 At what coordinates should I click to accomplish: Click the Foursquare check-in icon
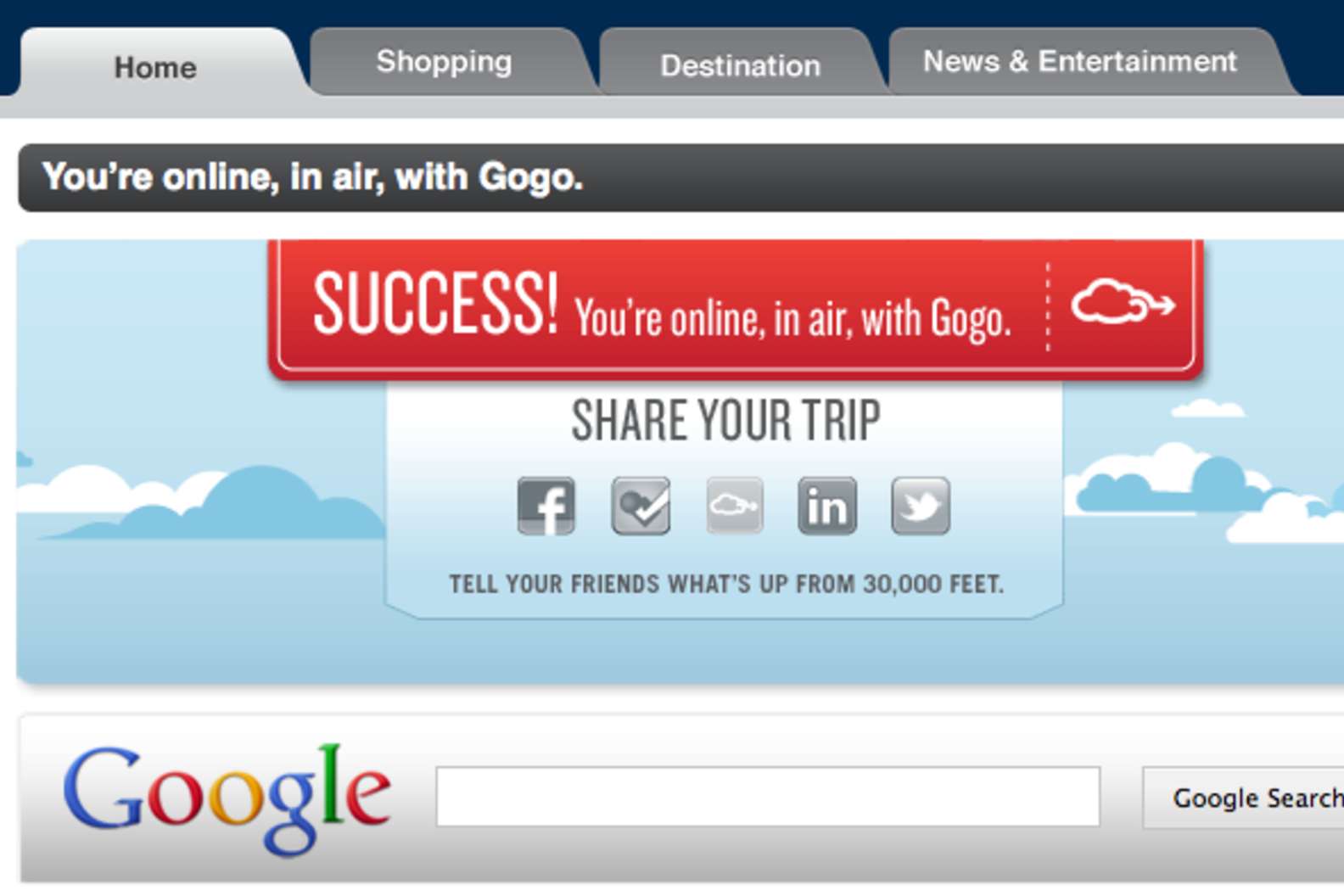(x=641, y=506)
